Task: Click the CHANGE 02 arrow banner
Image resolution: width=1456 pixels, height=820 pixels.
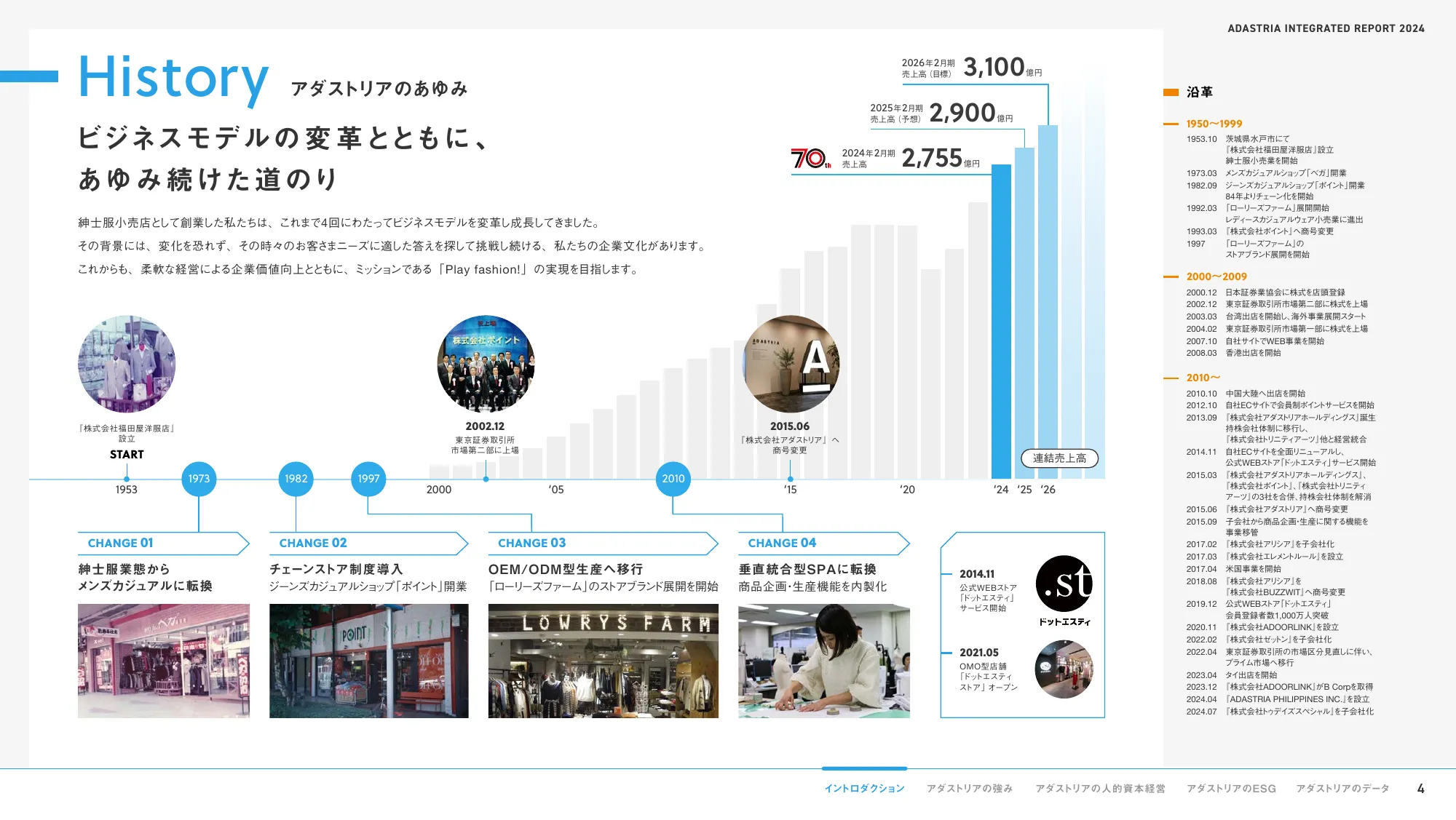Action: point(368,544)
